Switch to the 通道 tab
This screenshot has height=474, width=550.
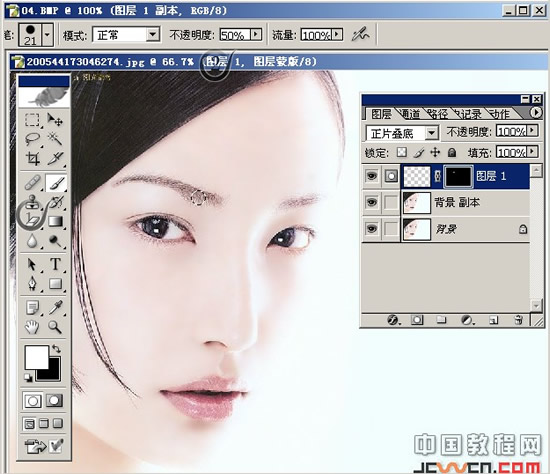coord(409,113)
